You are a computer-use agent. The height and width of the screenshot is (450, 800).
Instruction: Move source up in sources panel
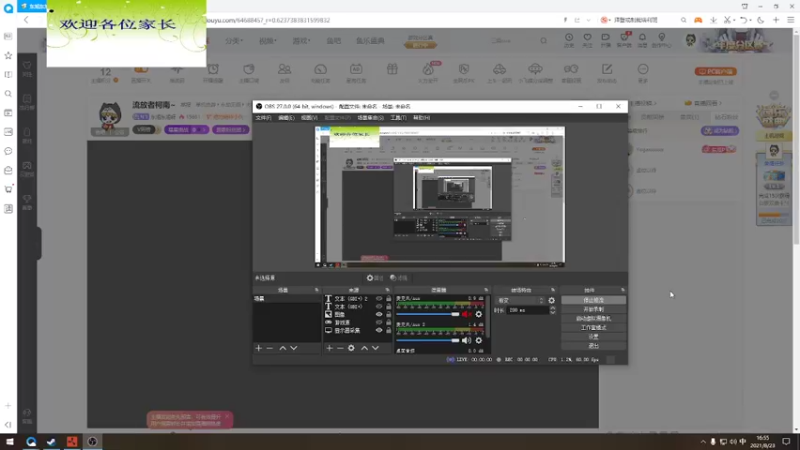click(x=364, y=348)
